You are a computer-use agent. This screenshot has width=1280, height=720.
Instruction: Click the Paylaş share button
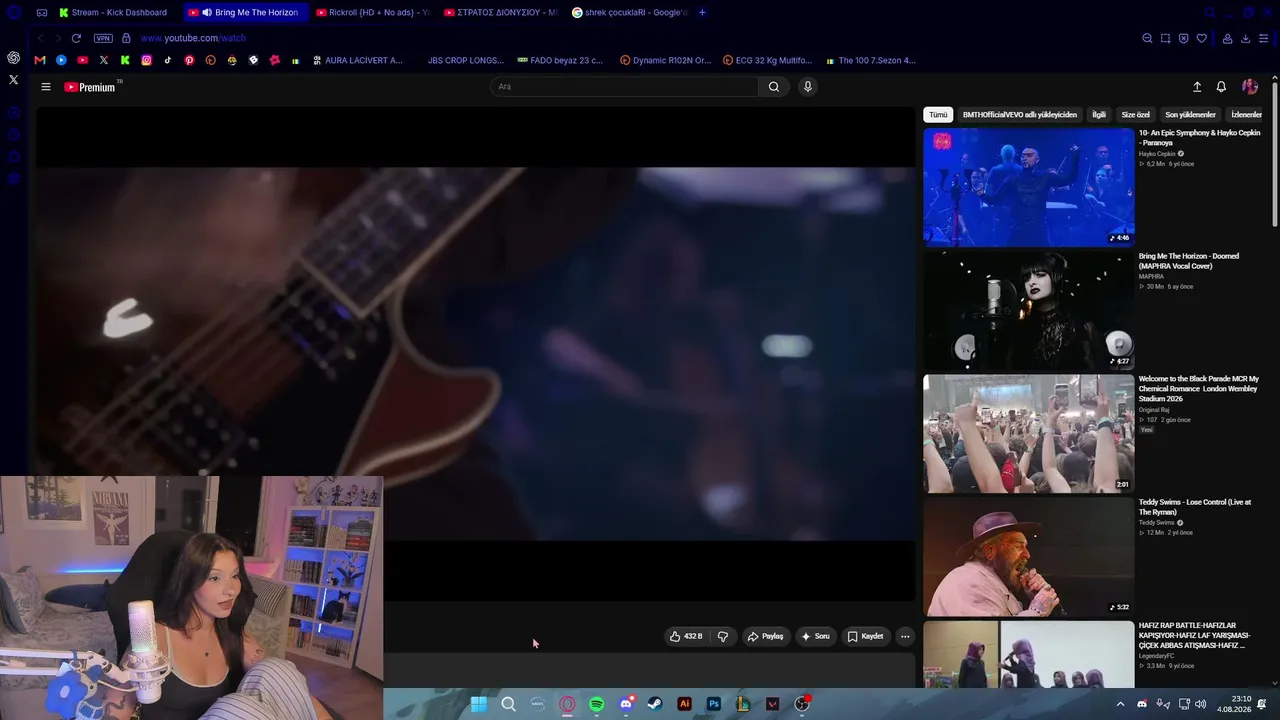point(765,636)
